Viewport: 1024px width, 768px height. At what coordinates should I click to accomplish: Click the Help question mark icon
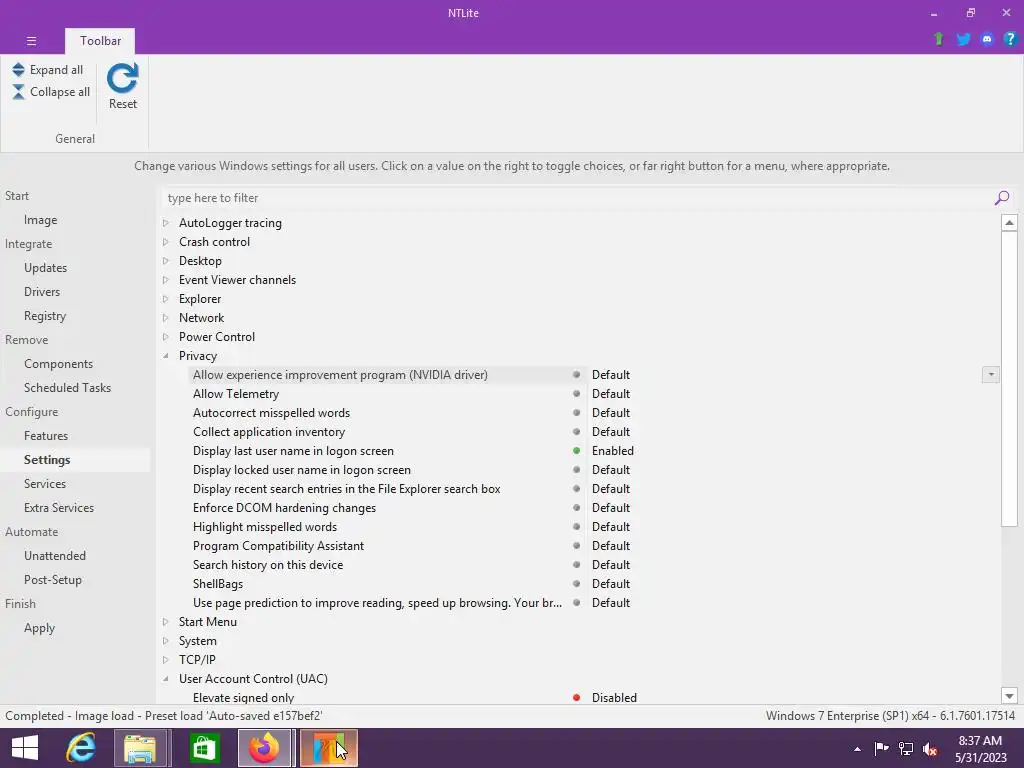point(1010,39)
